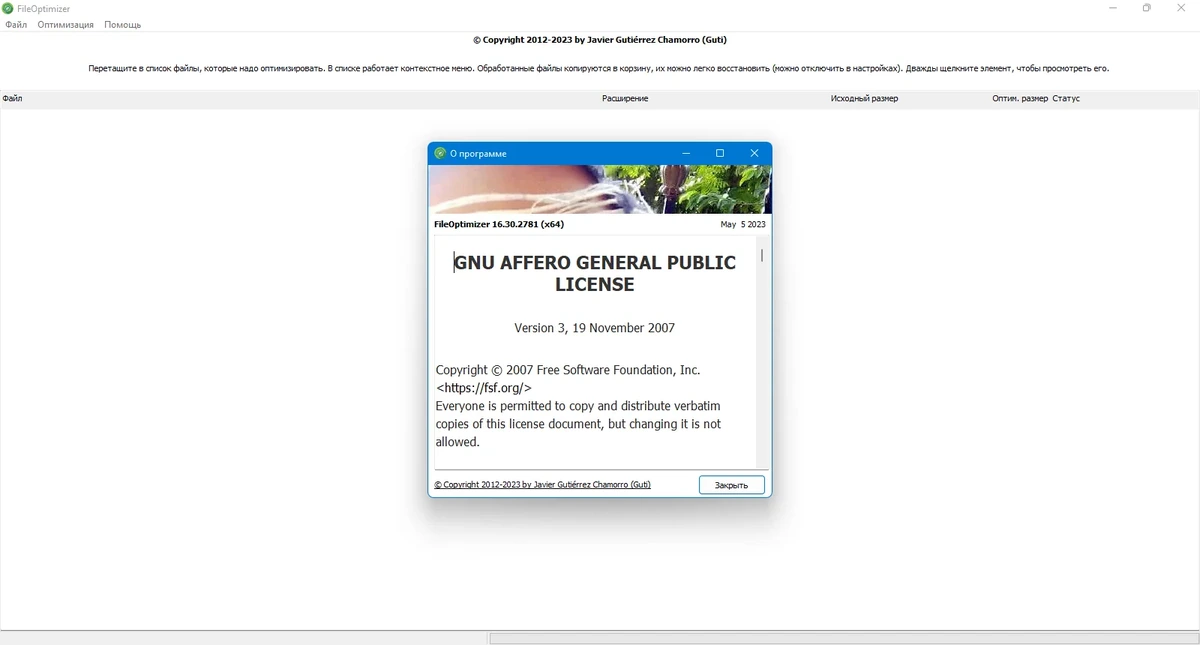Click the license text scrollbar thumb

click(x=762, y=255)
